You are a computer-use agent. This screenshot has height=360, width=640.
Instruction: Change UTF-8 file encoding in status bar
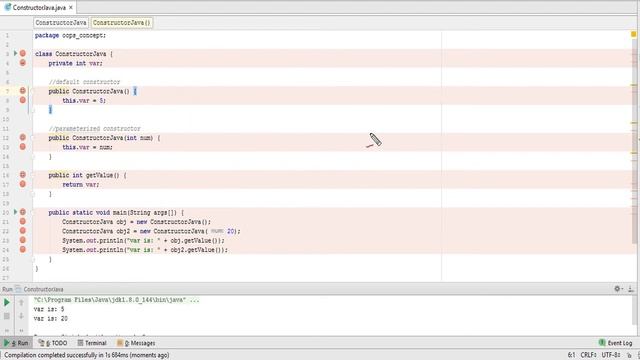pos(611,355)
